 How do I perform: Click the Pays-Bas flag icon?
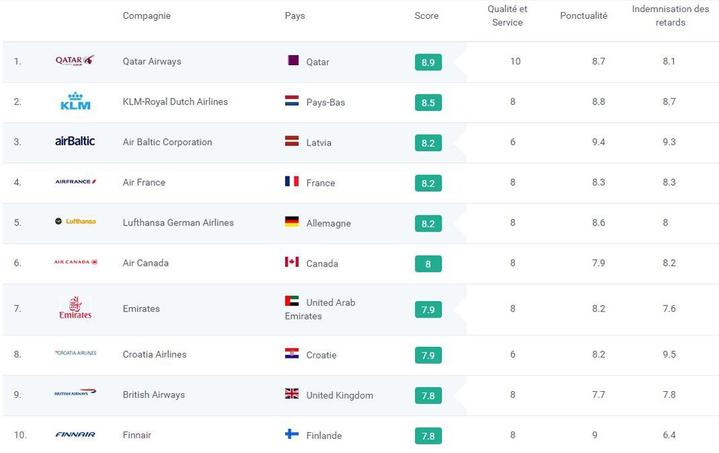(292, 100)
